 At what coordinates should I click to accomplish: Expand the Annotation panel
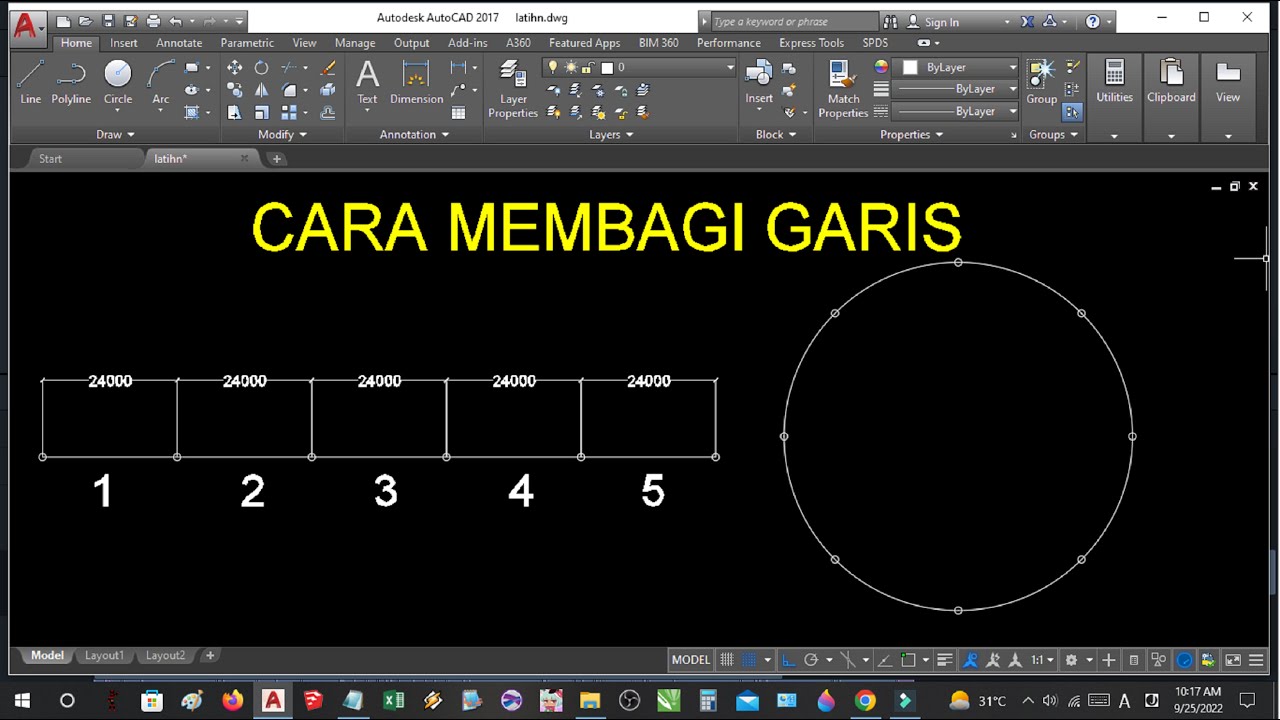[x=414, y=134]
